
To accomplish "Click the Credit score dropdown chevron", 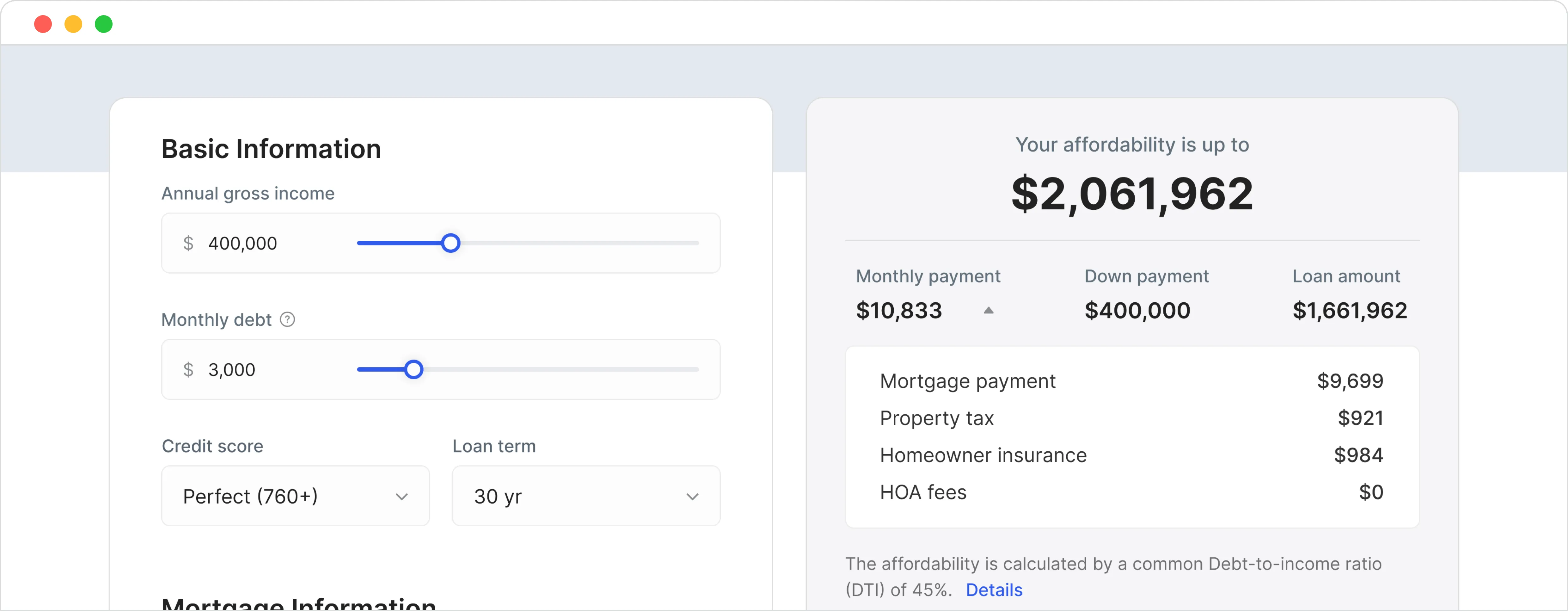I will point(401,497).
